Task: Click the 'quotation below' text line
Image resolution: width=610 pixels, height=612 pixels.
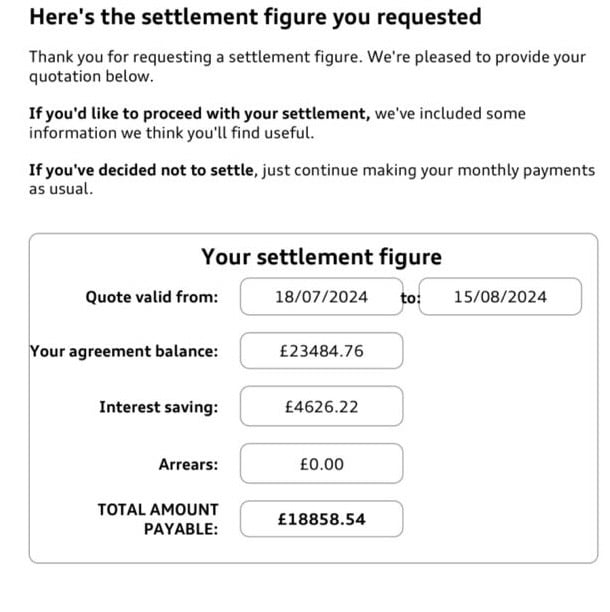Action: point(91,76)
